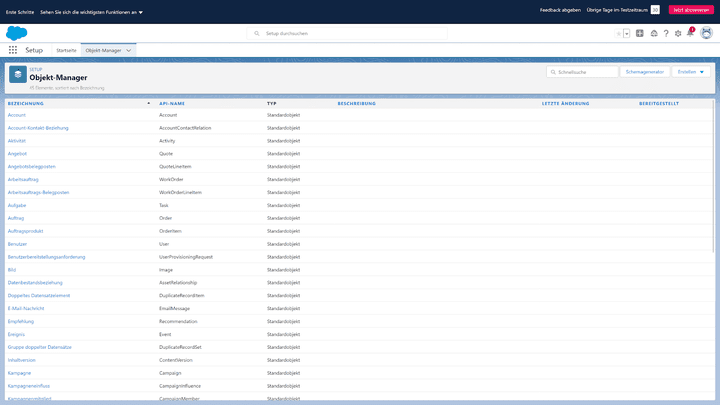This screenshot has width=720, height=405.
Task: Open the setup gear icon
Action: [678, 33]
